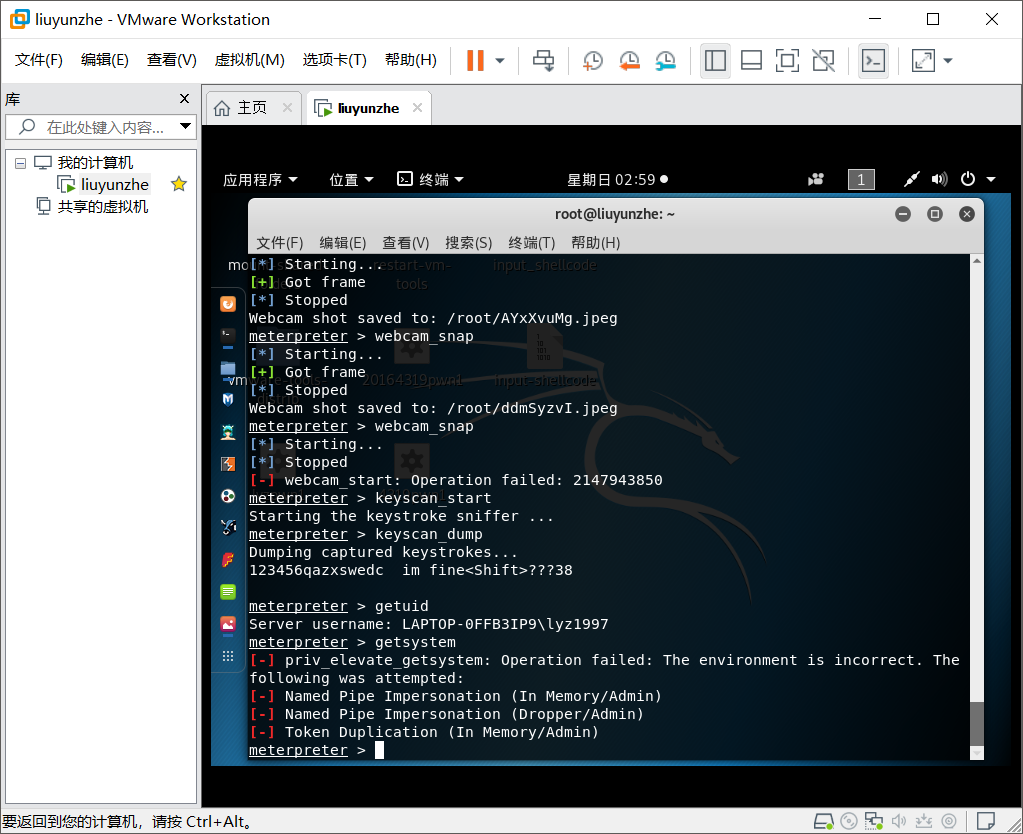This screenshot has height=834, width=1023.
Task: Click the Kali network connection icon in the top bar
Action: pos(911,179)
